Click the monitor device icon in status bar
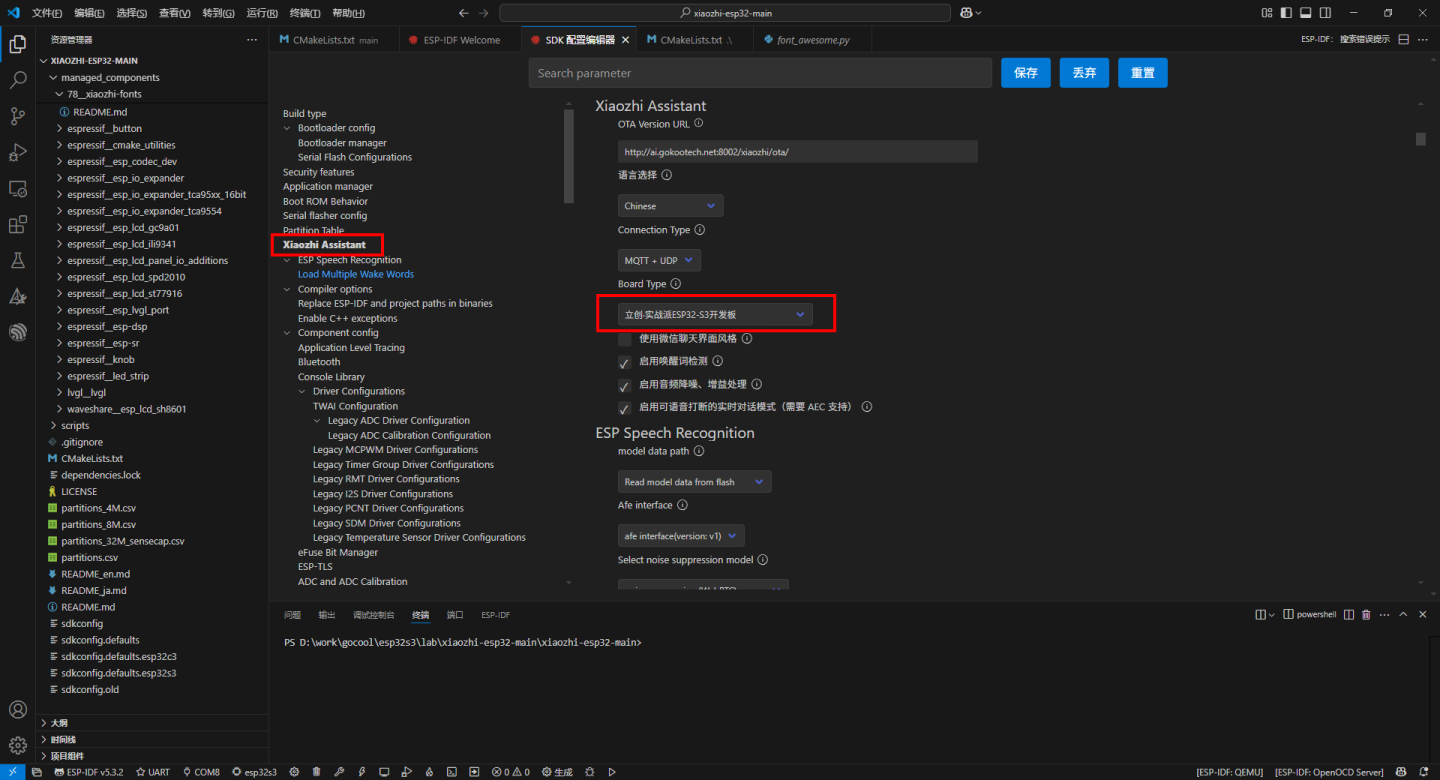Image resolution: width=1440 pixels, height=780 pixels. tap(384, 772)
